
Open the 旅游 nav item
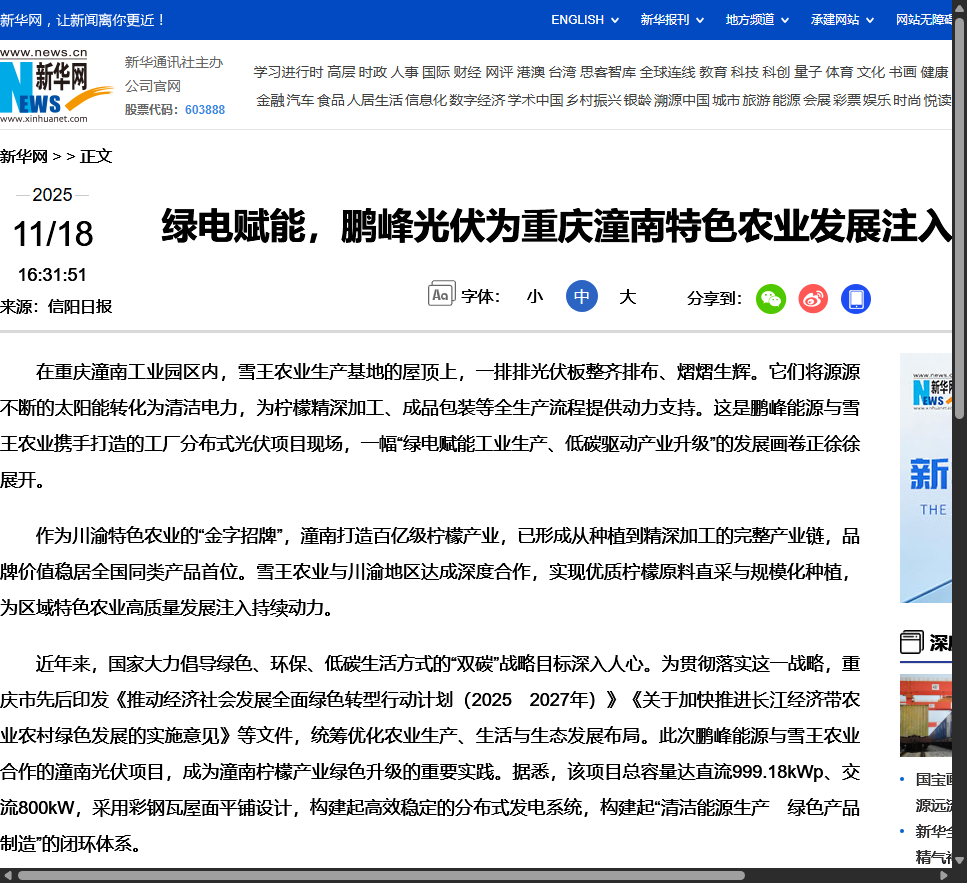click(756, 100)
